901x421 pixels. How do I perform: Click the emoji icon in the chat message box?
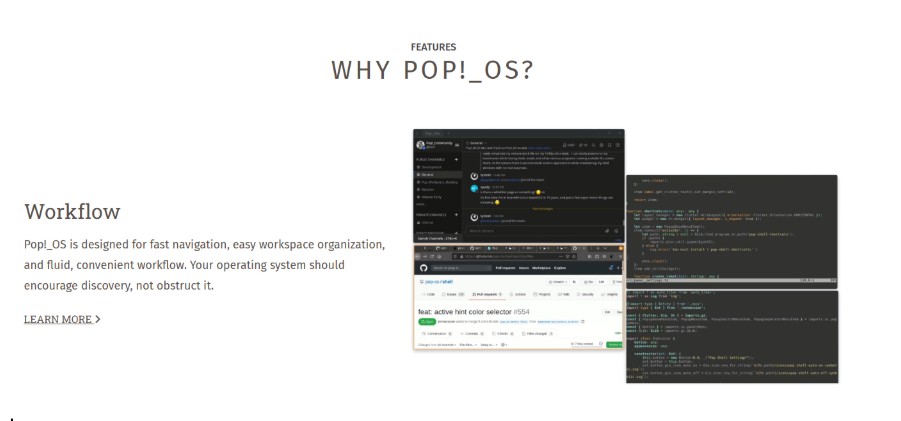pos(616,230)
